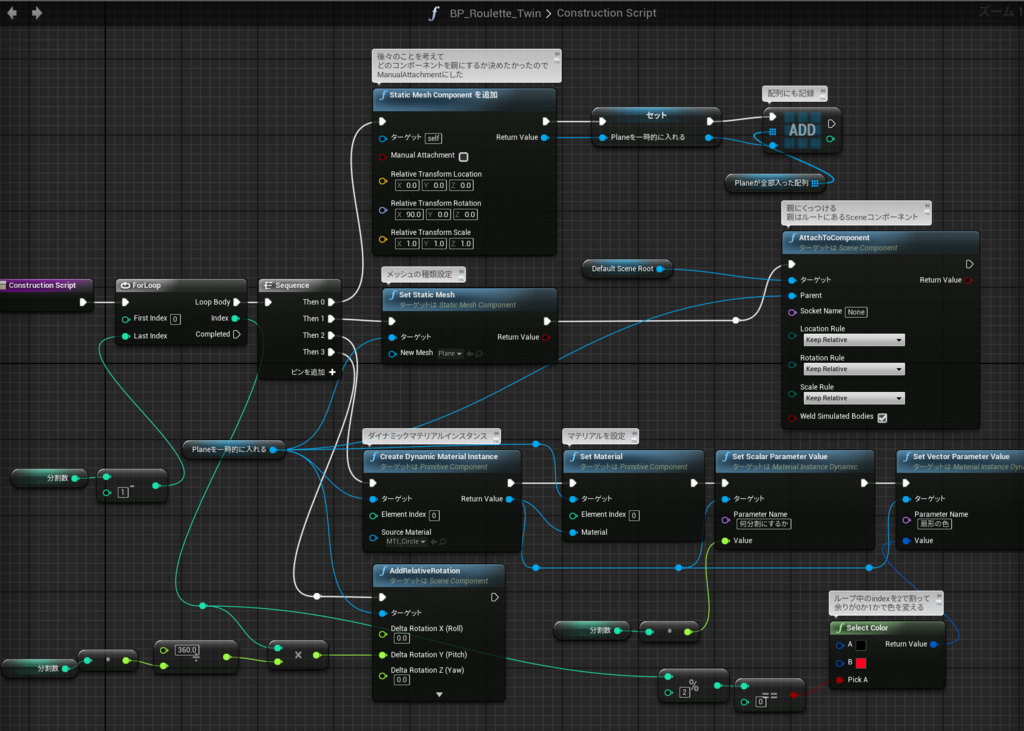
Task: Click the modulo percent operator node
Action: [x=693, y=685]
